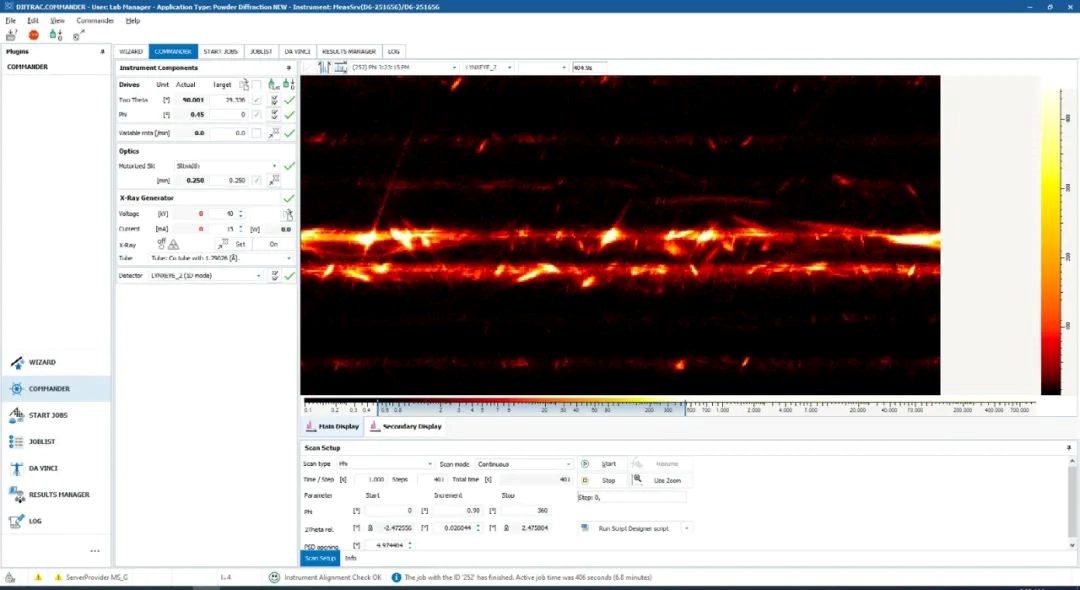The image size is (1080, 590).
Task: Click the X-Ray On button
Action: (273, 244)
